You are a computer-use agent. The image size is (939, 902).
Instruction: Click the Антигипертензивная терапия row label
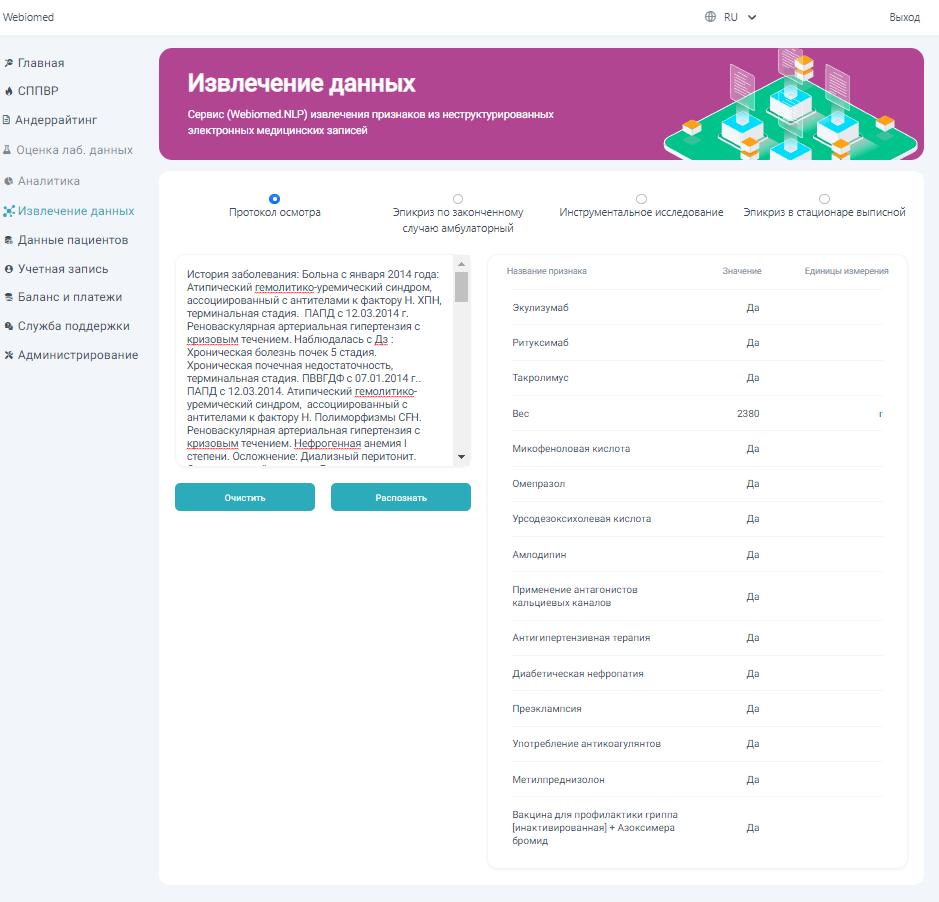(581, 638)
